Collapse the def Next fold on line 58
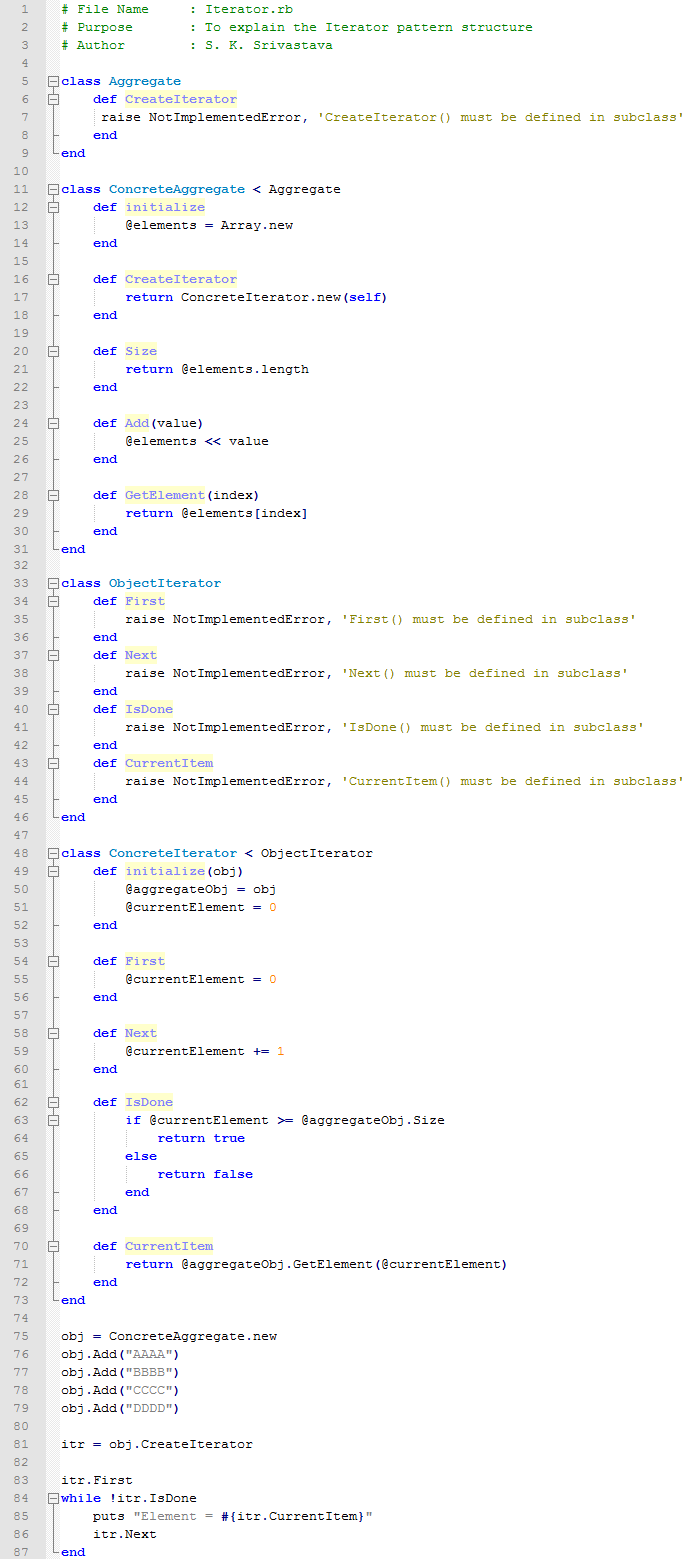This screenshot has width=688, height=1559. [x=52, y=1034]
